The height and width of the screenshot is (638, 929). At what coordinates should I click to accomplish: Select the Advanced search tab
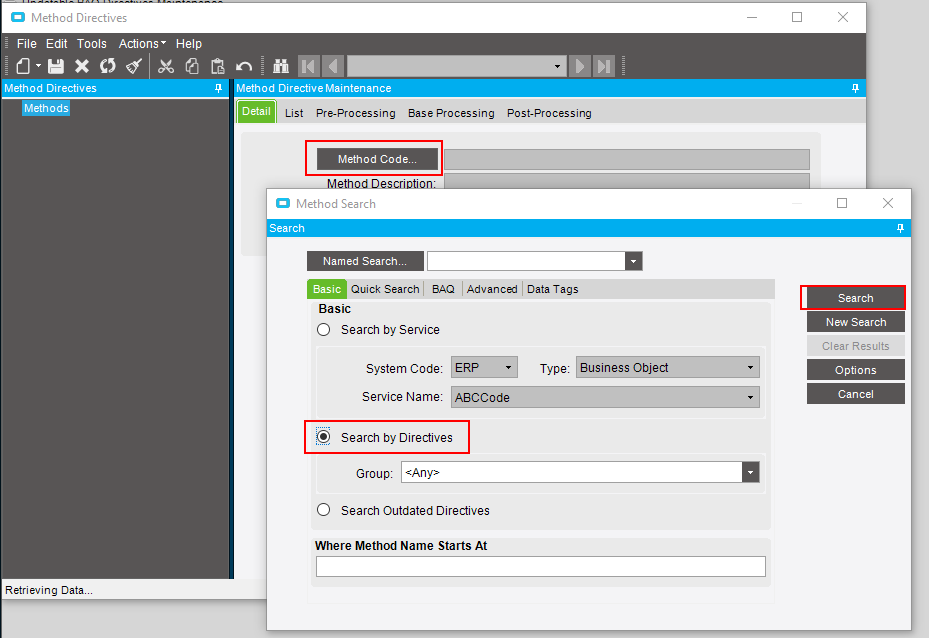(492, 289)
